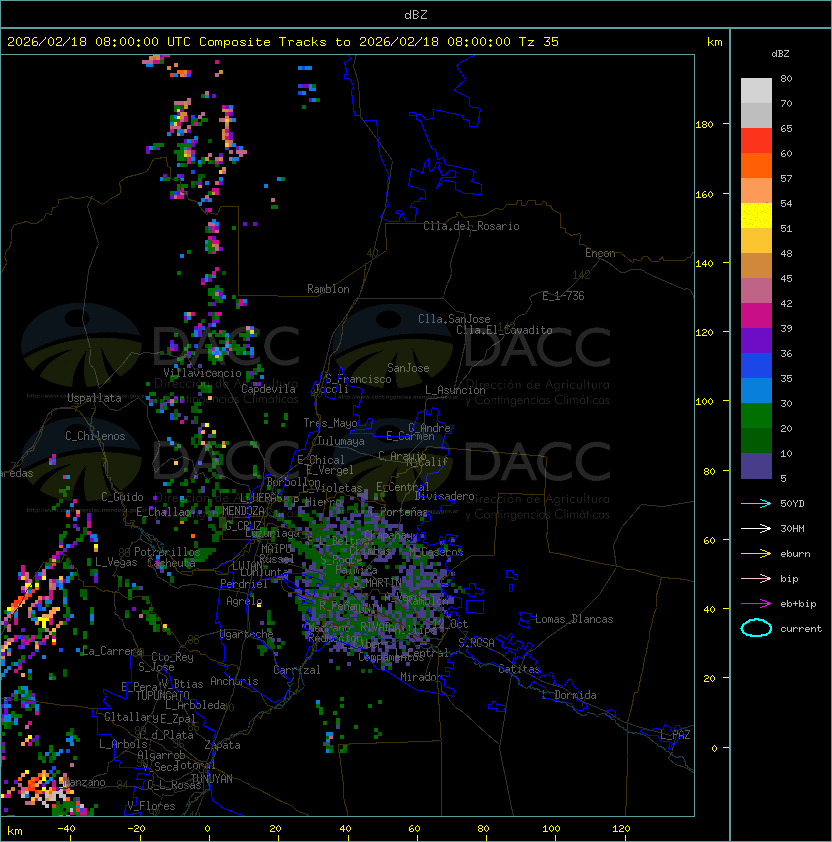Select the 'E_Challao' label

coord(163,512)
